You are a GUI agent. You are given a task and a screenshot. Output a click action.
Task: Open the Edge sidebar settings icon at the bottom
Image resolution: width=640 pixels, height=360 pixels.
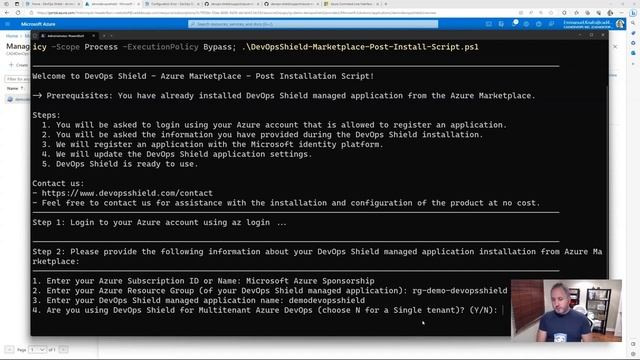(x=633, y=354)
